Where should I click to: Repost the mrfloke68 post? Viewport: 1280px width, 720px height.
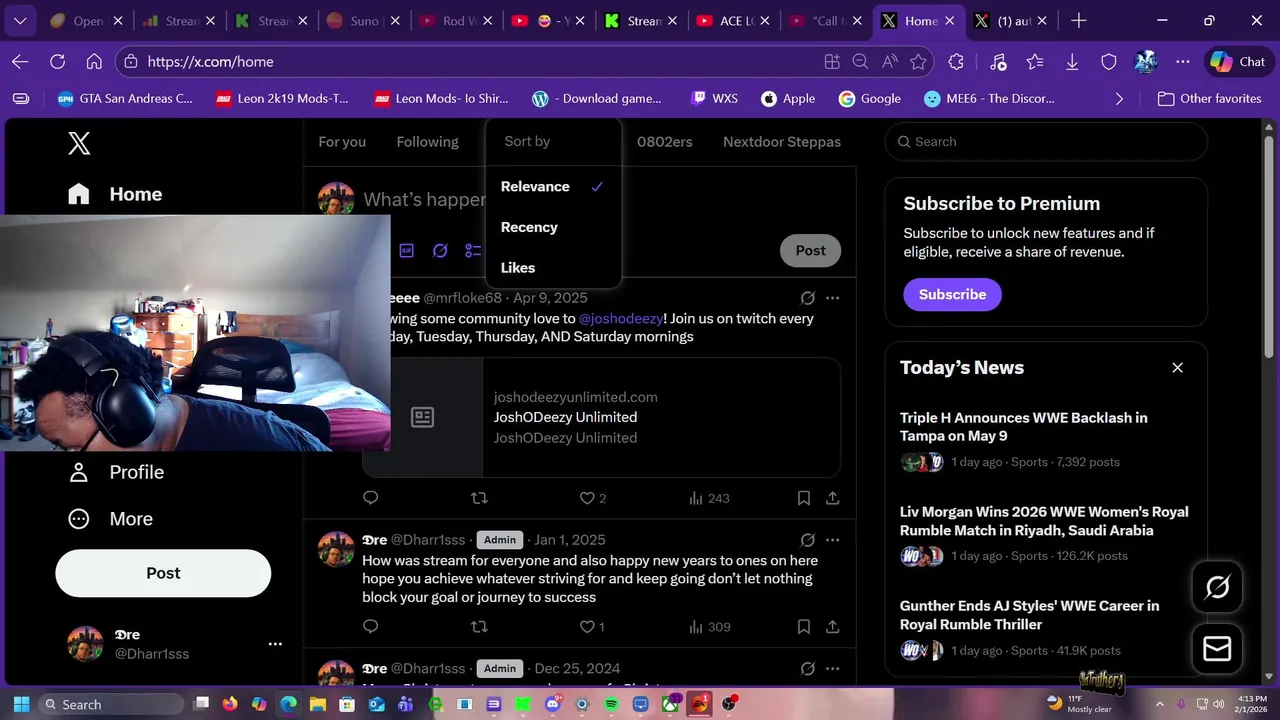[x=479, y=498]
